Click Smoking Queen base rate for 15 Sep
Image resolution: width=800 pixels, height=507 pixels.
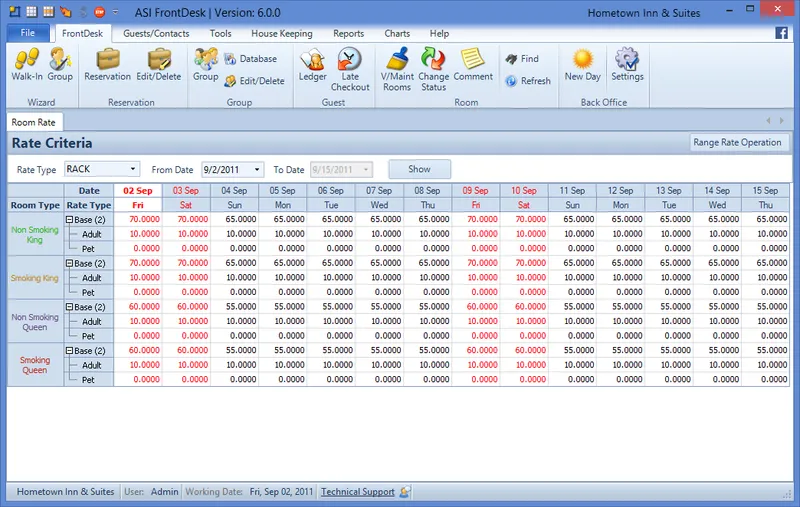(765, 350)
